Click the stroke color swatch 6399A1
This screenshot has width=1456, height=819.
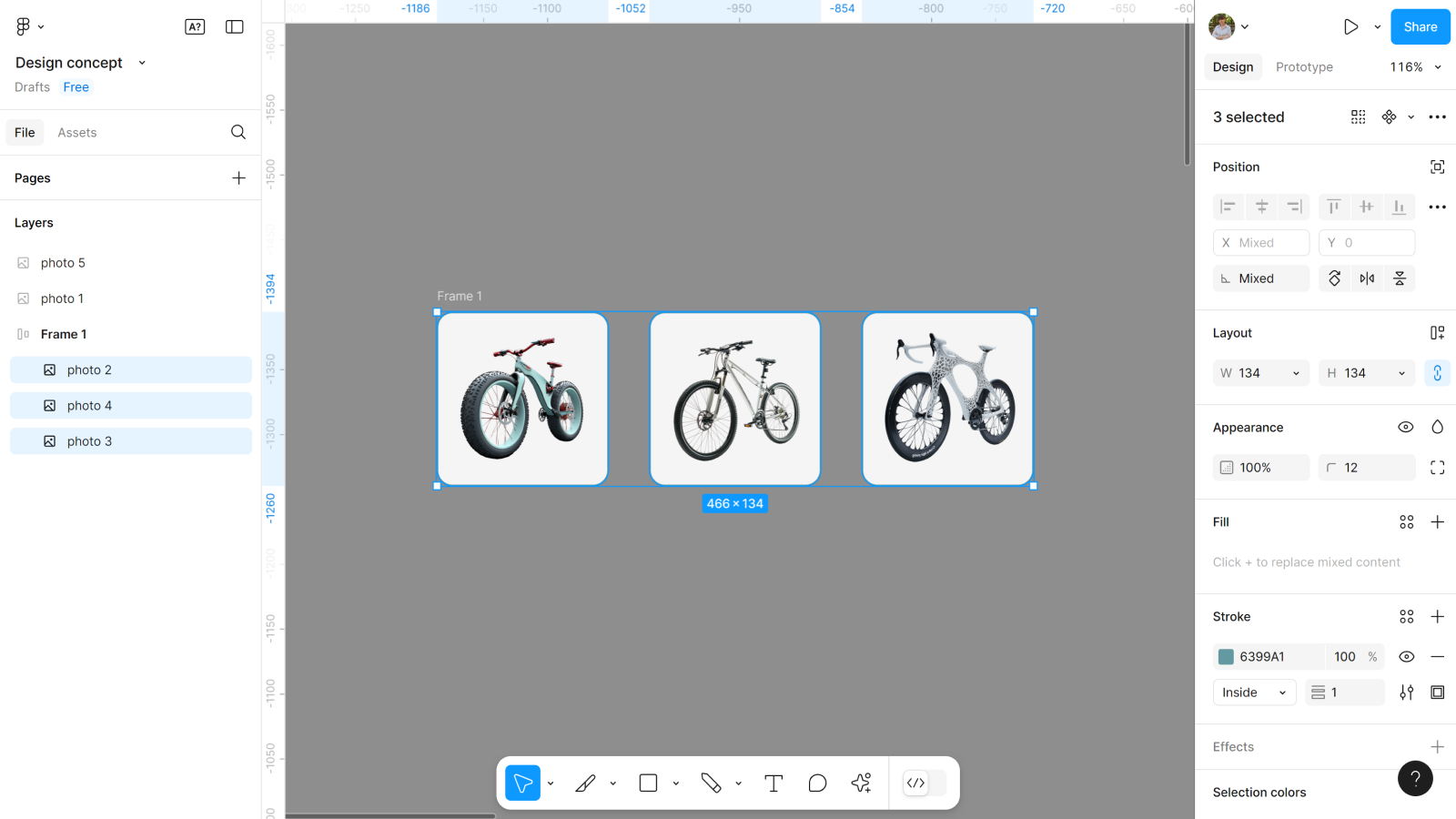(x=1226, y=656)
